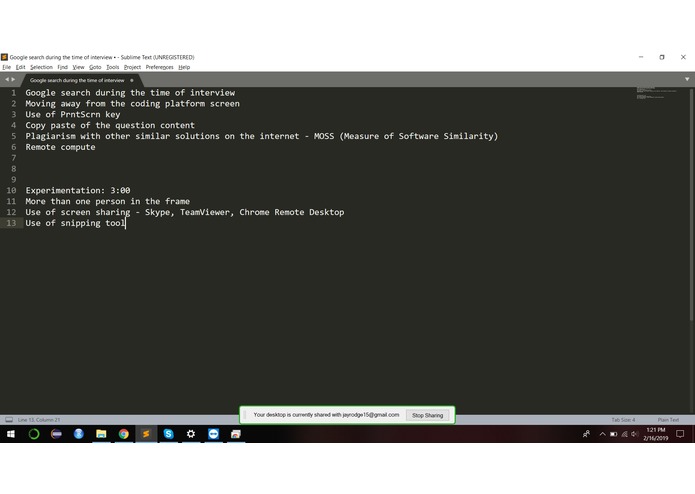Click the text 'Experimentation: 3:00'
The image size is (695, 494).
78,191
